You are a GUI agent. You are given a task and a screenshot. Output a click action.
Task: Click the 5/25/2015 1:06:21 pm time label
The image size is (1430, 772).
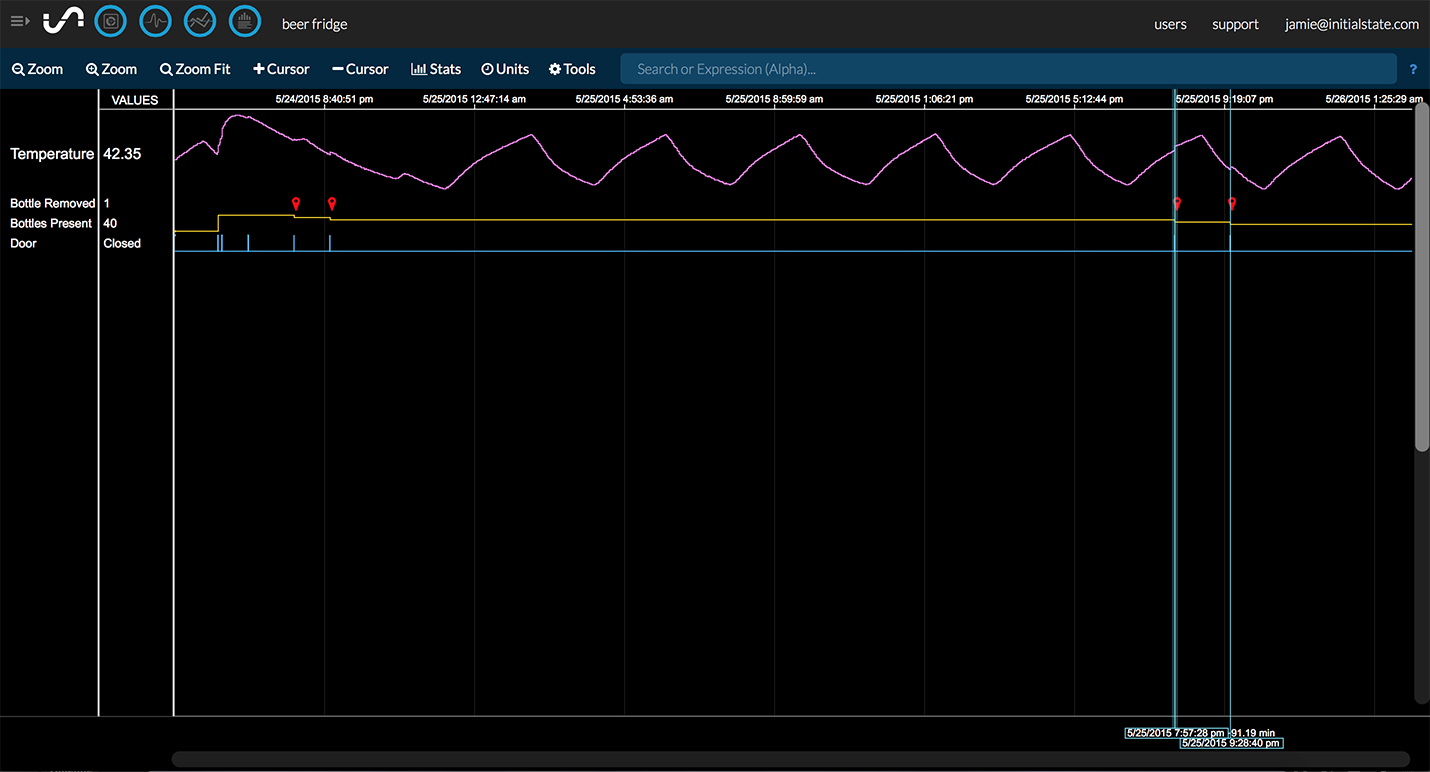click(x=924, y=99)
